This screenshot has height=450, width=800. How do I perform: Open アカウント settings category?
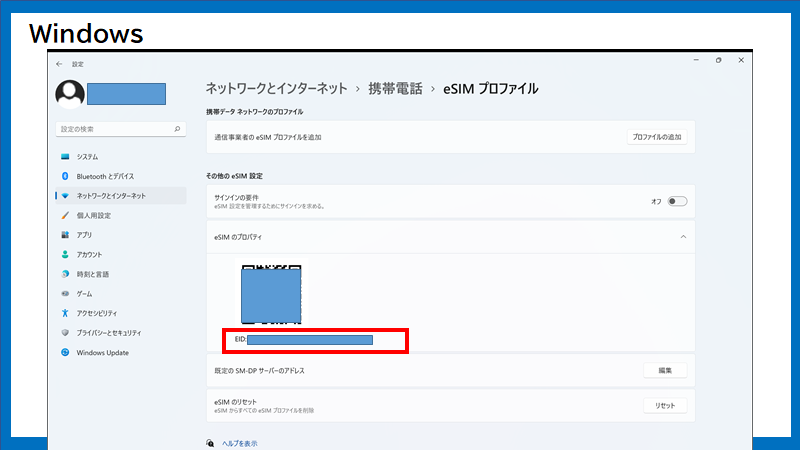click(x=121, y=255)
